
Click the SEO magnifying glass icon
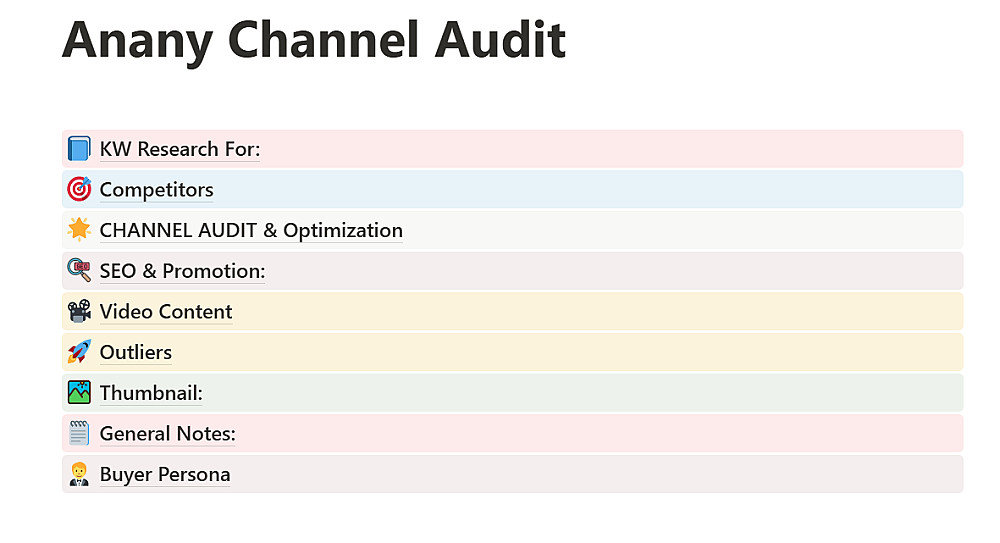pos(79,271)
